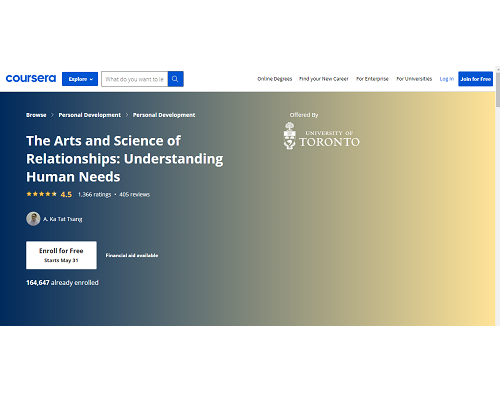
Task: Click Enroll for Free button
Action: click(x=61, y=255)
